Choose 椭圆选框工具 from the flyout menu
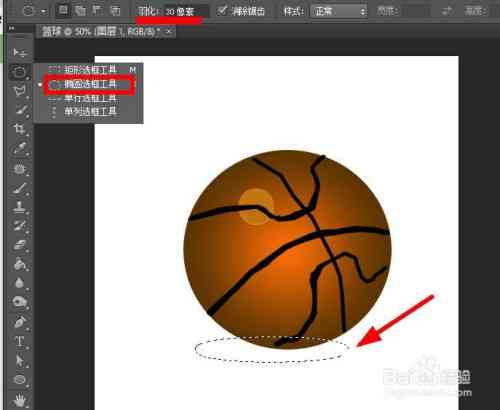Viewport: 500px width, 410px height. coord(89,84)
